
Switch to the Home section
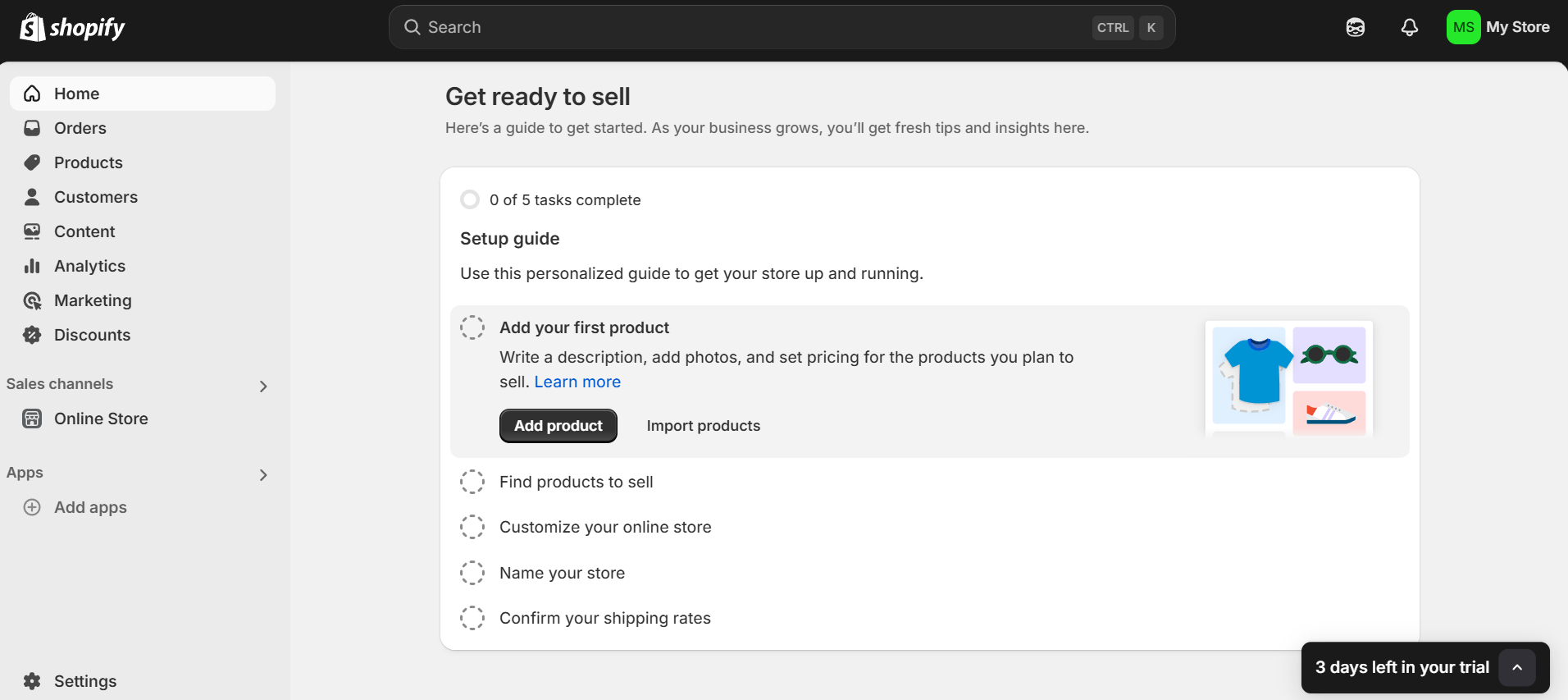point(76,94)
